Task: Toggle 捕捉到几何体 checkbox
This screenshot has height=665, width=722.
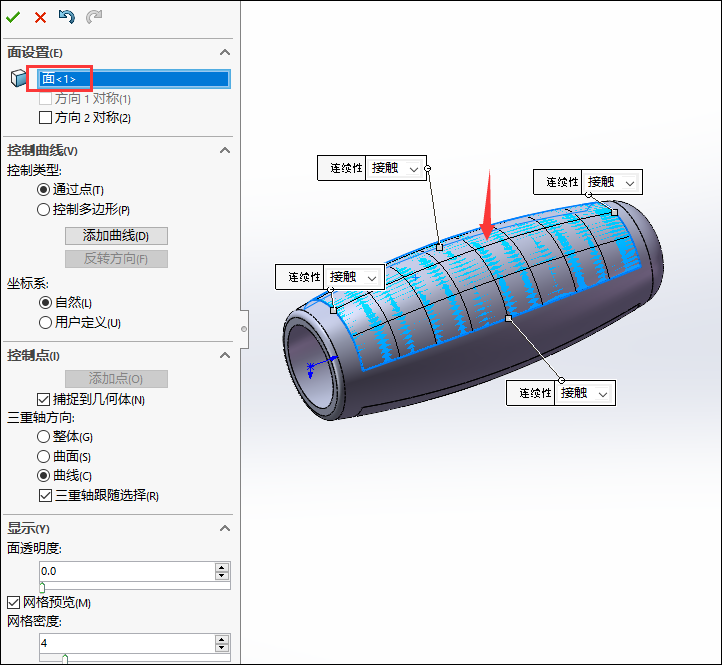Action: 43,399
